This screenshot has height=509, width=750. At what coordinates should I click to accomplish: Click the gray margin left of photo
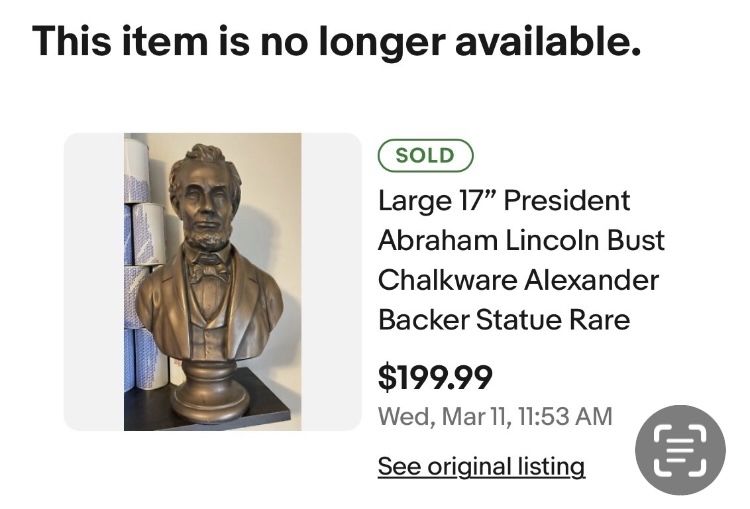point(93,282)
